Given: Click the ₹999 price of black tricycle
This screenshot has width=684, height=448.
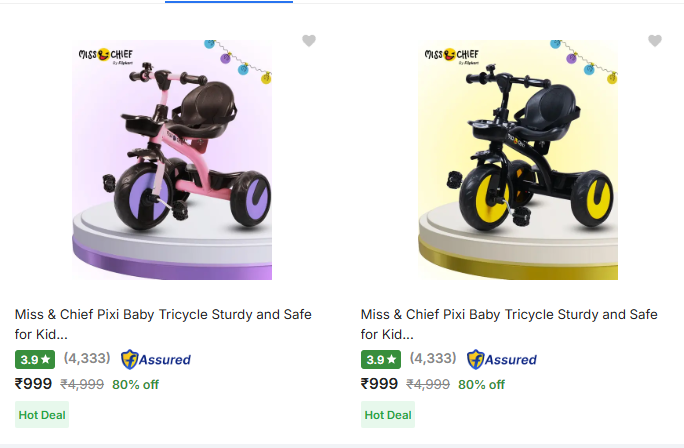Looking at the screenshot, I should coord(380,383).
